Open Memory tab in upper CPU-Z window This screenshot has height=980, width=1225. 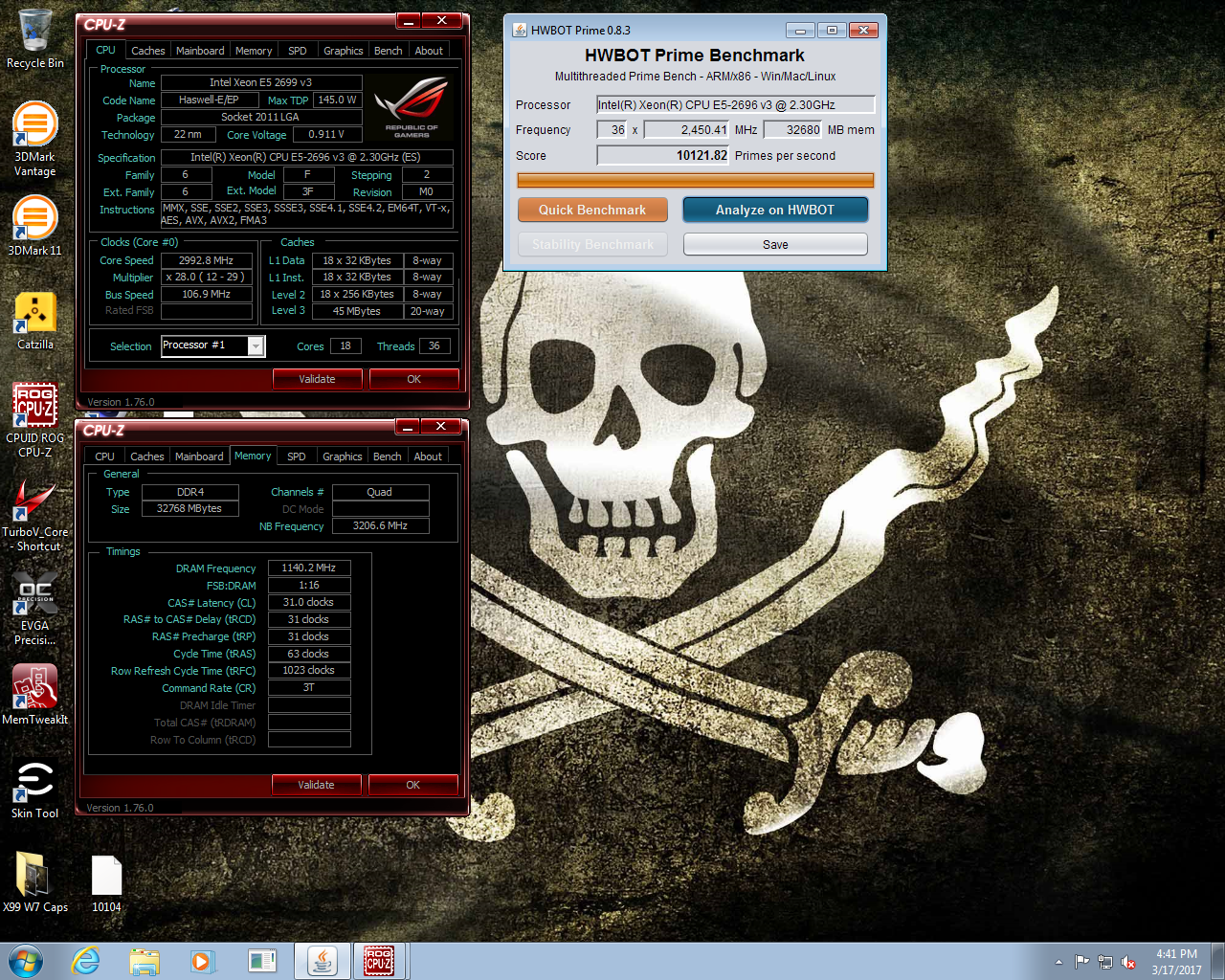click(x=254, y=51)
